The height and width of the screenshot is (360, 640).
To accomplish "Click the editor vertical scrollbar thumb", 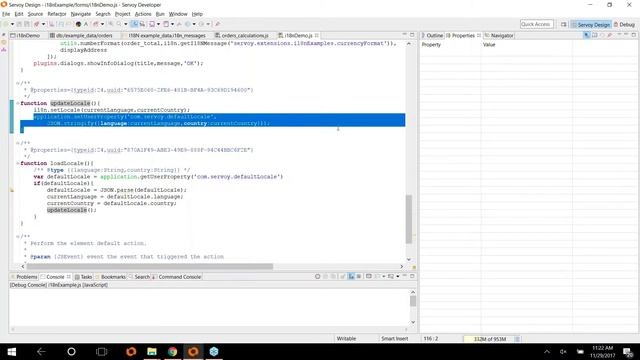I will tap(409, 219).
